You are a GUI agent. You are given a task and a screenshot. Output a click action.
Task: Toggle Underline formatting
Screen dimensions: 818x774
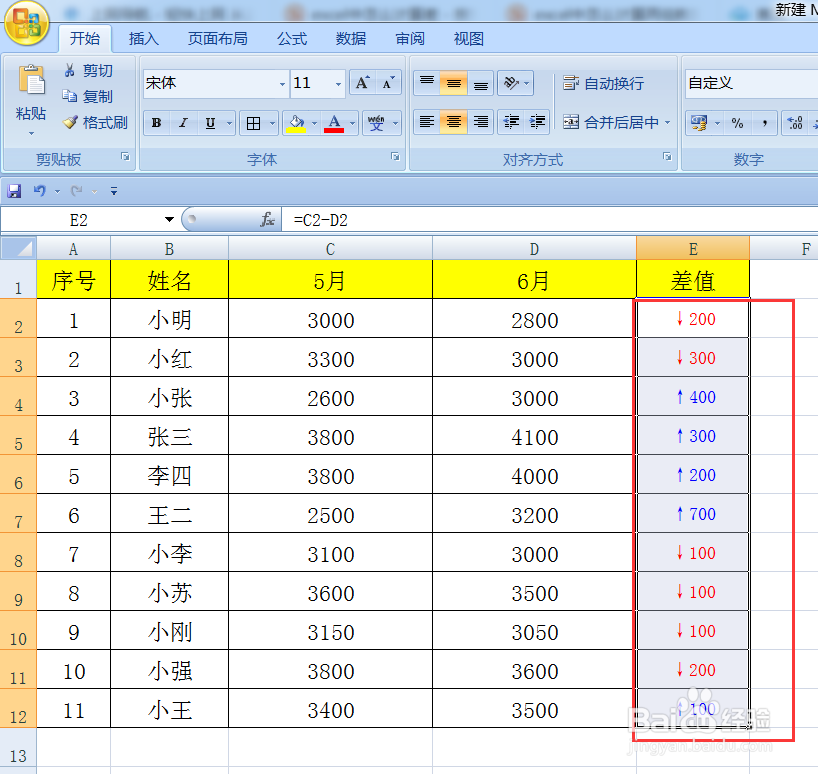pos(210,123)
